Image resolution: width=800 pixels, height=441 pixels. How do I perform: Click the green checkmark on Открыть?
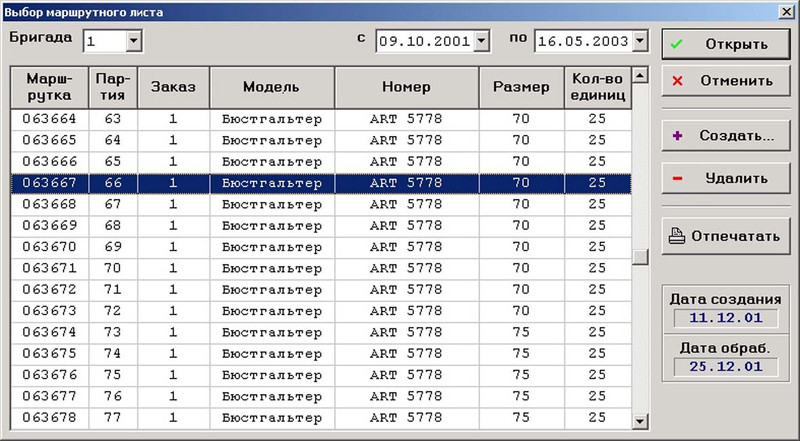pos(677,44)
